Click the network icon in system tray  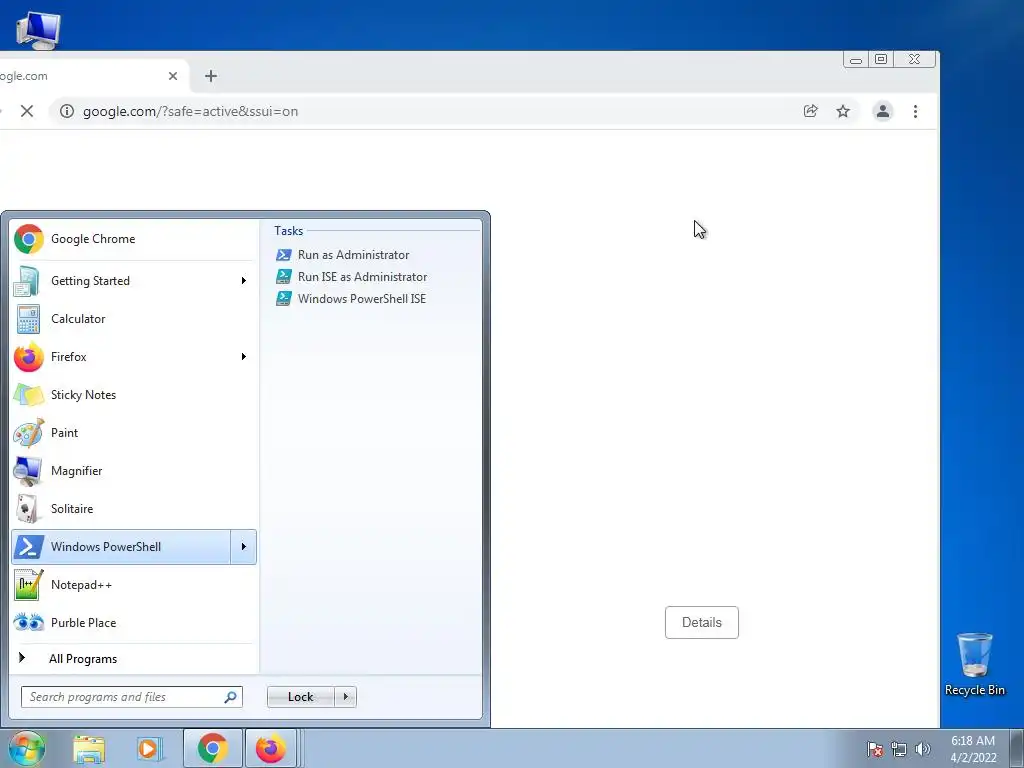click(x=899, y=749)
